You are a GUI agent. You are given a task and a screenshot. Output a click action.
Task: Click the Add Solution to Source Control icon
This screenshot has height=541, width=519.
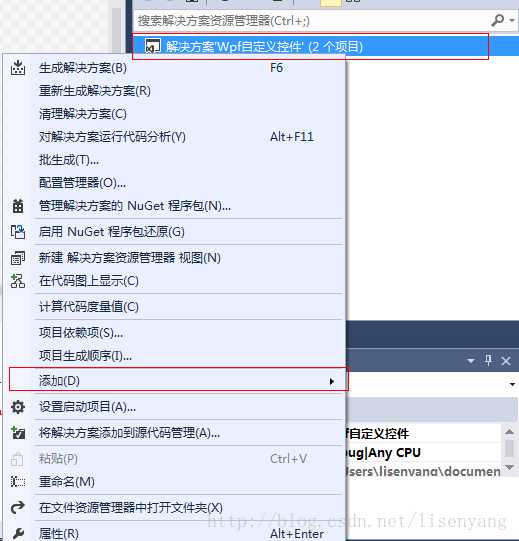[x=18, y=433]
